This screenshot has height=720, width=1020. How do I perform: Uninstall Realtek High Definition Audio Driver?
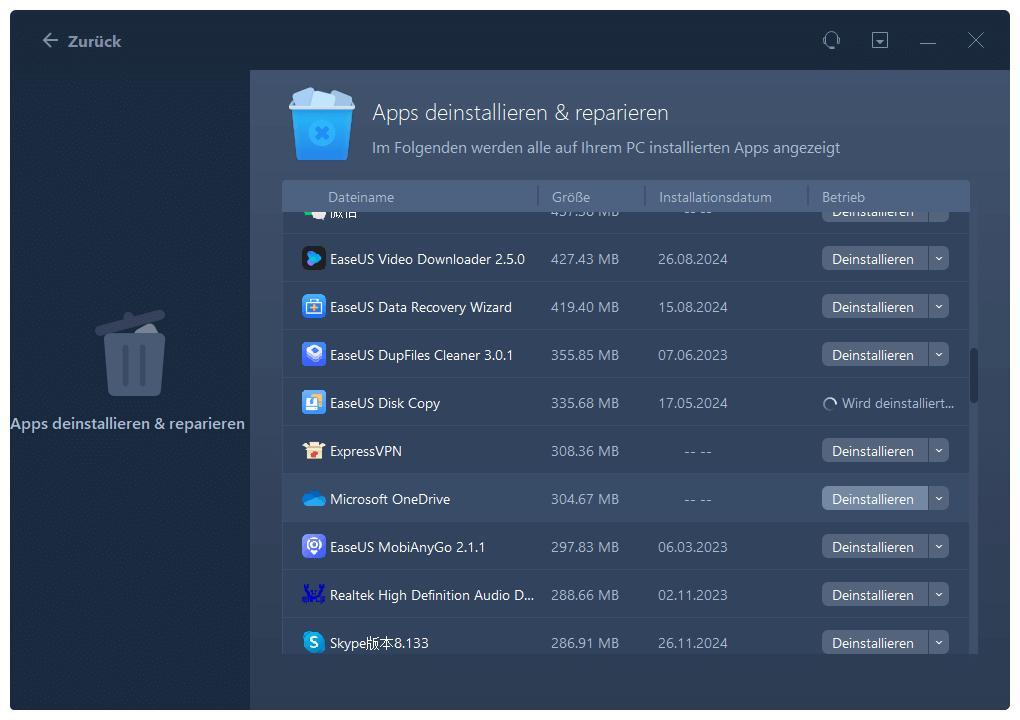[x=874, y=594]
